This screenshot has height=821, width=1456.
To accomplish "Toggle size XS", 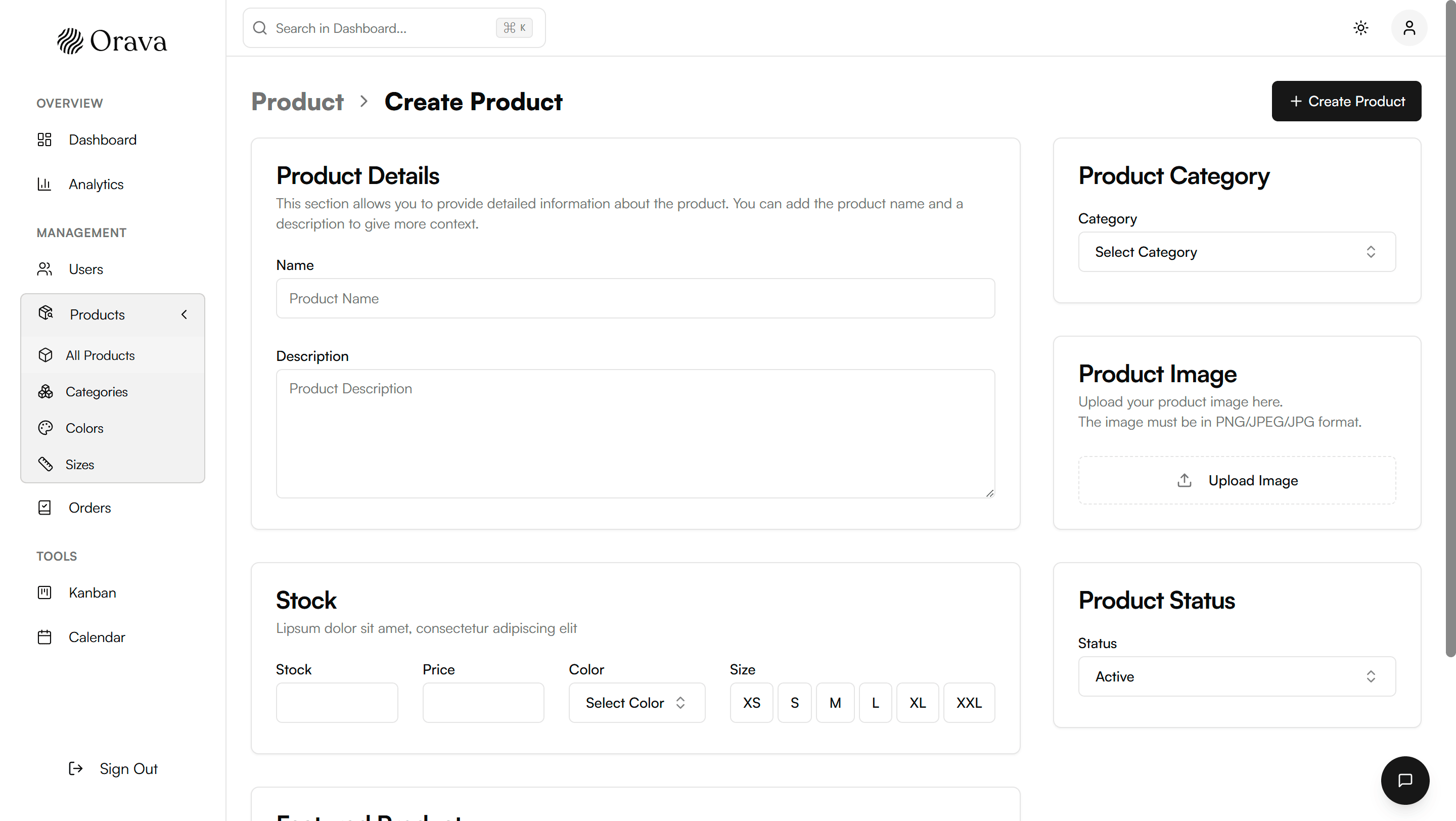I will 751,702.
